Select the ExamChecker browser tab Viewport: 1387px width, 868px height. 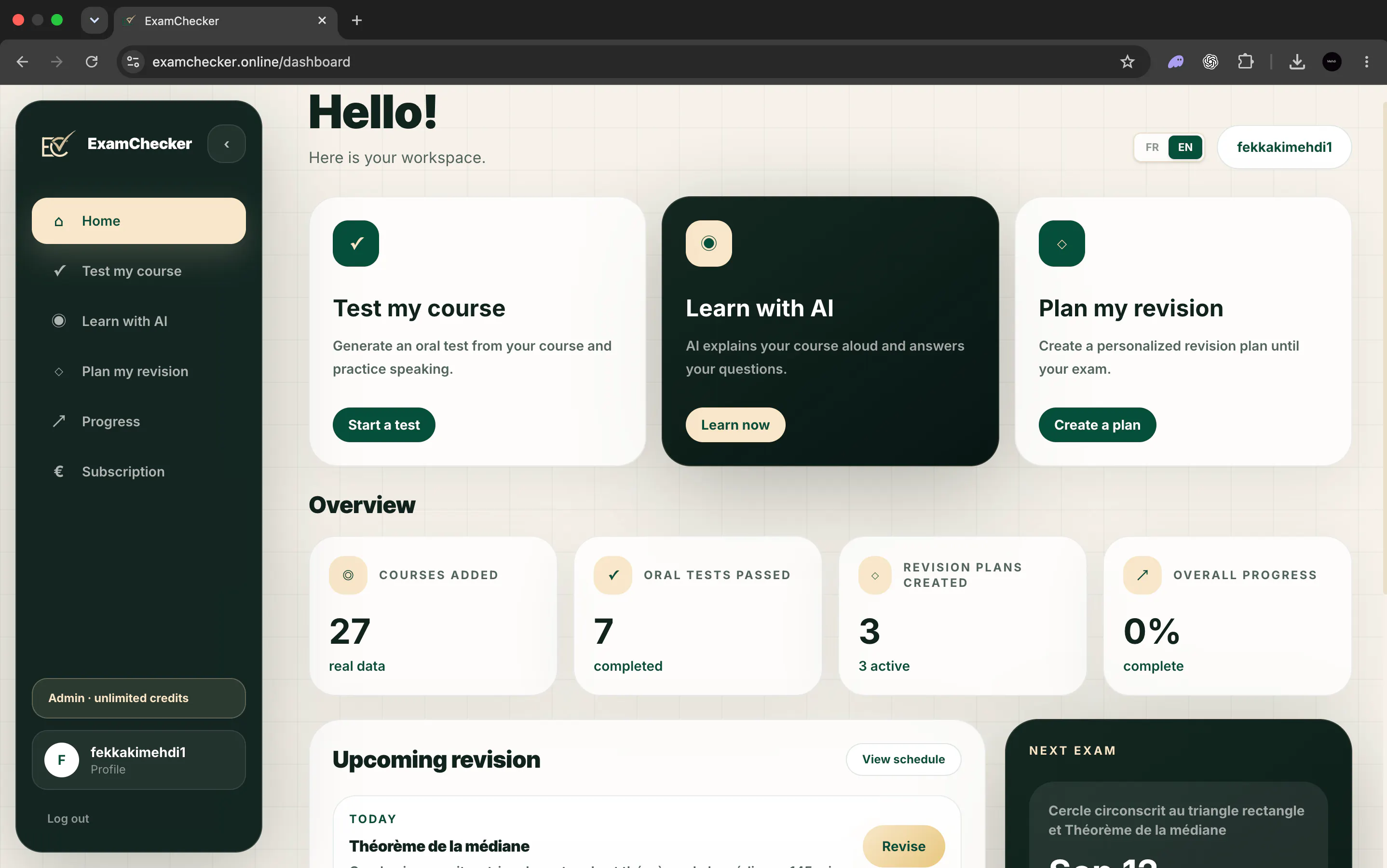pos(226,21)
